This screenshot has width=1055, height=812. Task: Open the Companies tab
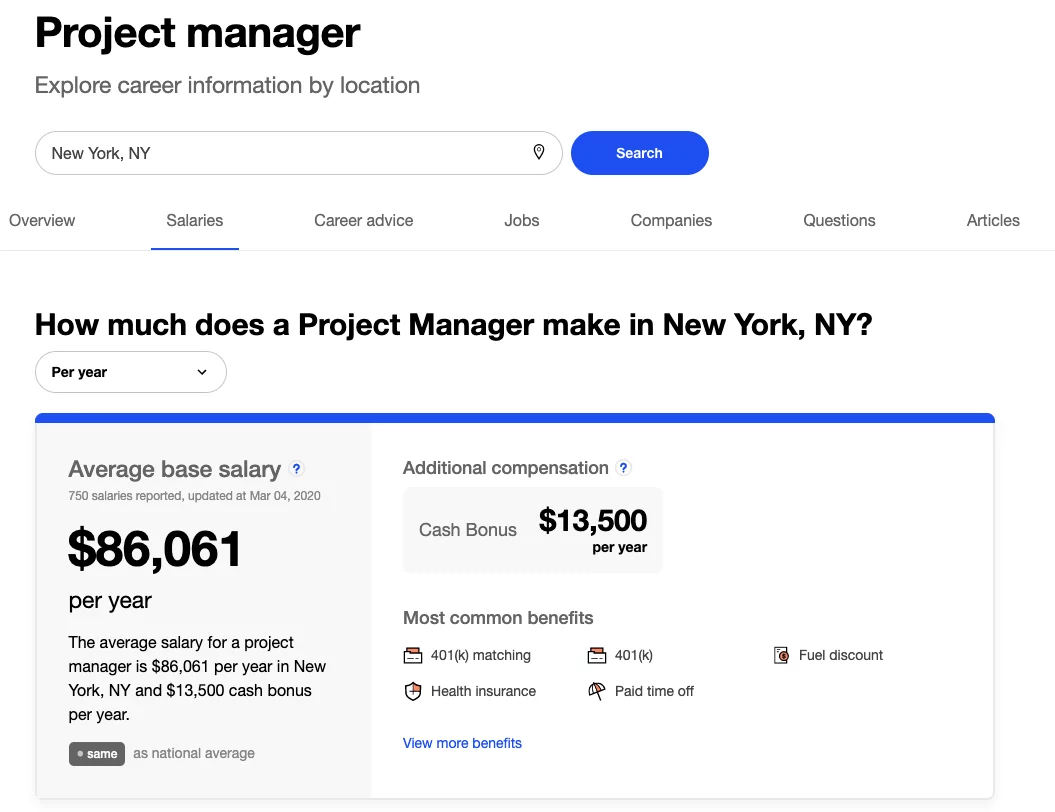click(x=671, y=221)
